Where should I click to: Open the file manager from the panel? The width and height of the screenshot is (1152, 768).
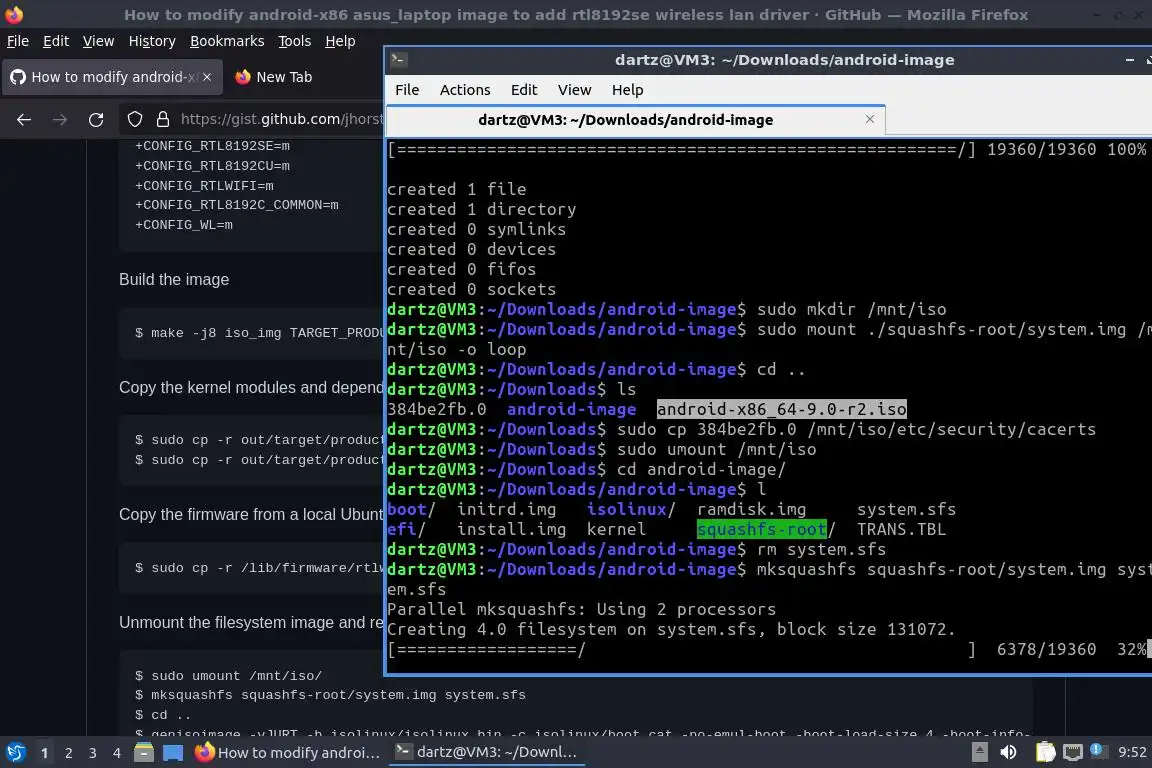click(144, 753)
